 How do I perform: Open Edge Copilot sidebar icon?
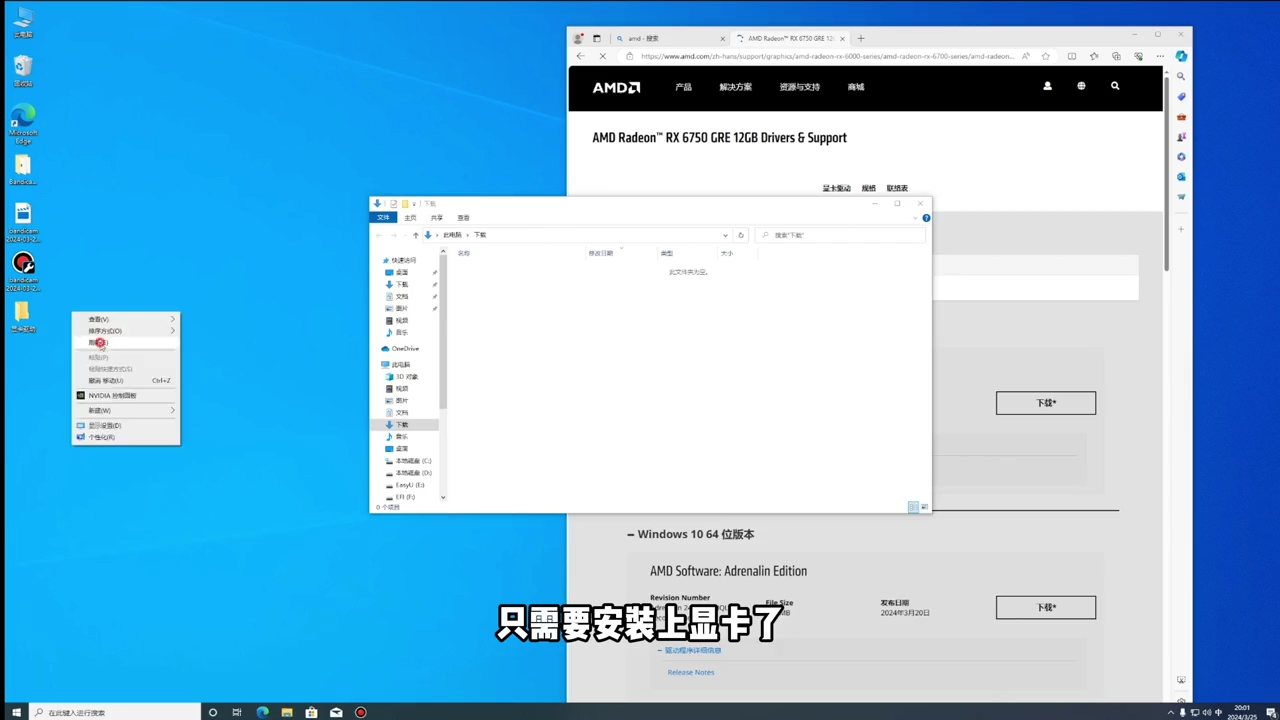tap(1181, 56)
